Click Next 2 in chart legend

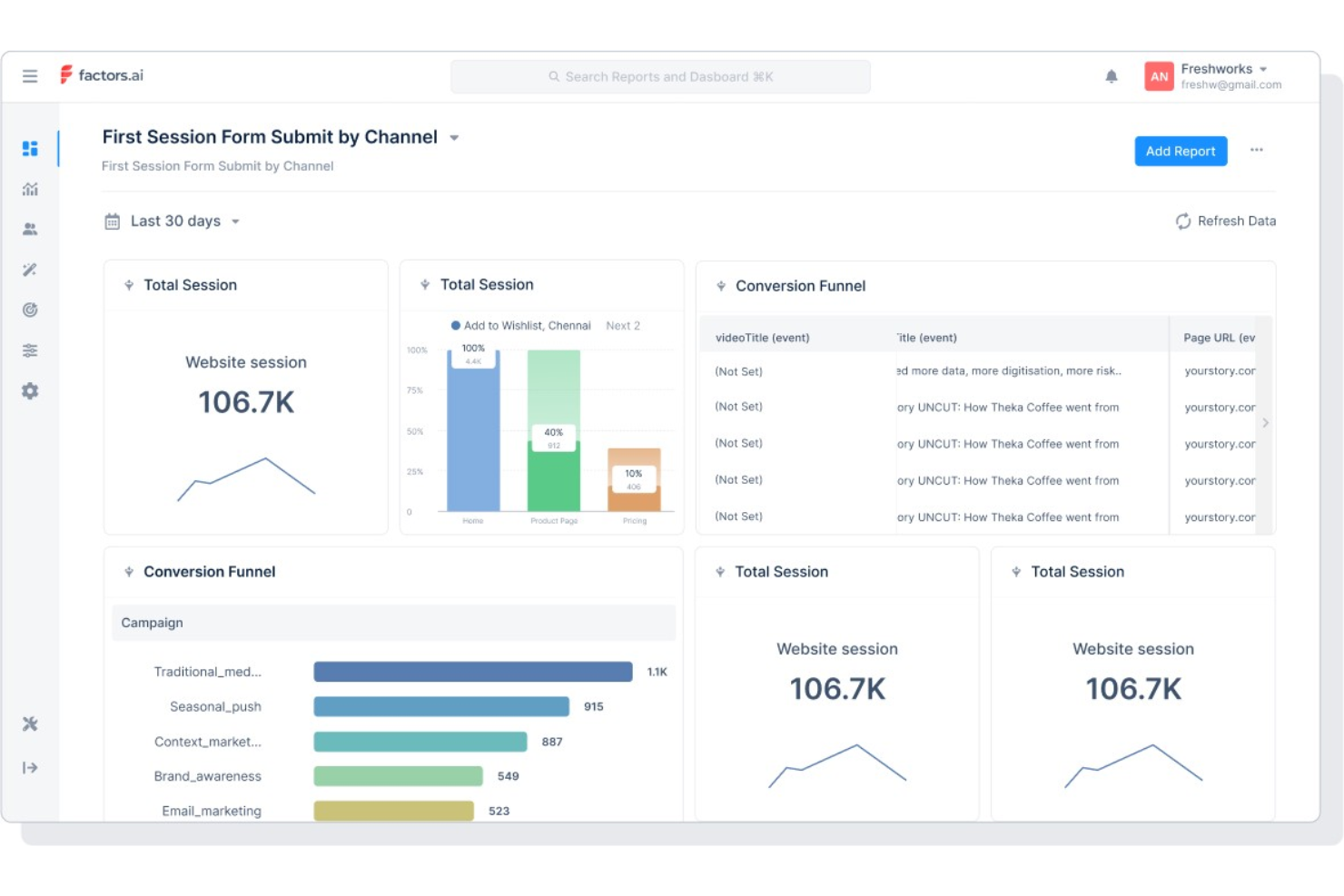coord(623,326)
